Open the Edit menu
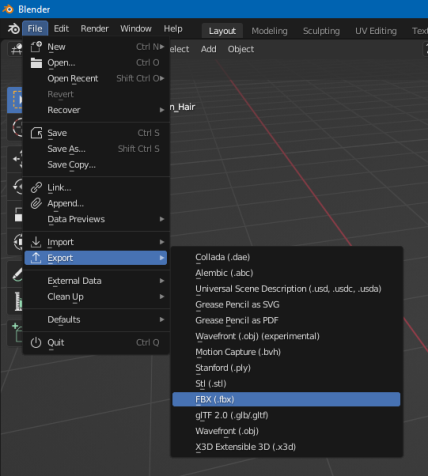The width and height of the screenshot is (428, 476). pos(61,29)
